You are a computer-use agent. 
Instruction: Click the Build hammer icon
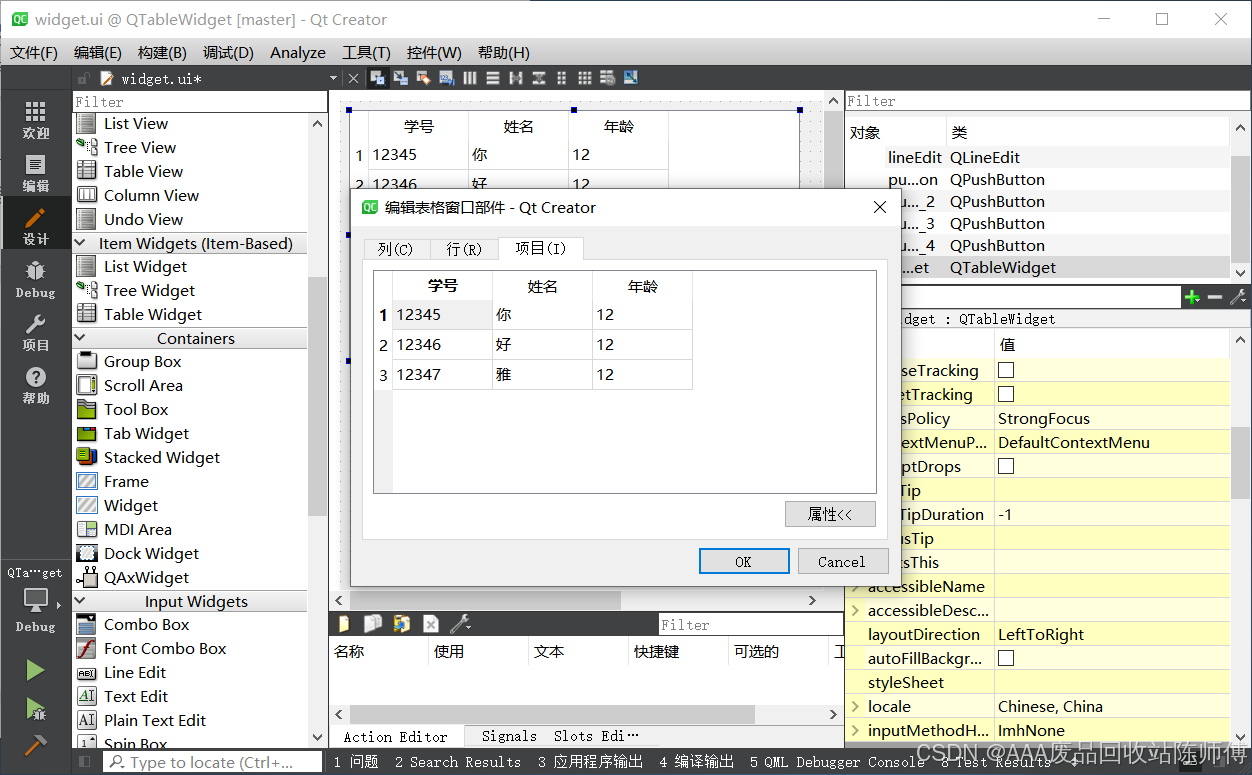coord(35,745)
